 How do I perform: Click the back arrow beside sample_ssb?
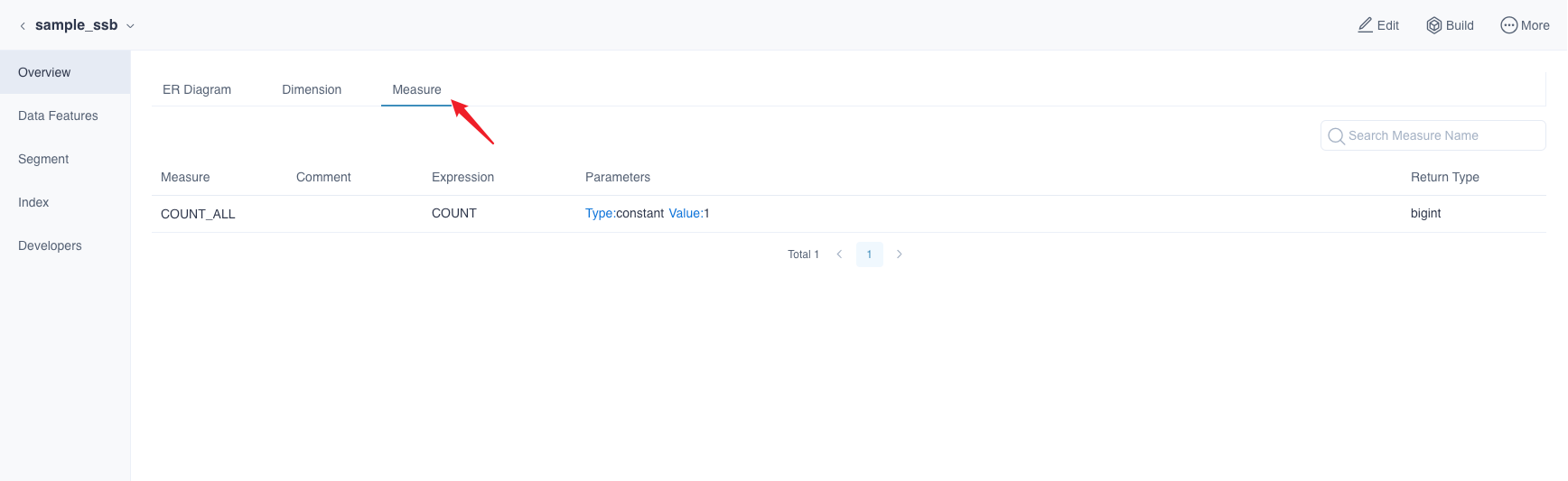pyautogui.click(x=23, y=26)
